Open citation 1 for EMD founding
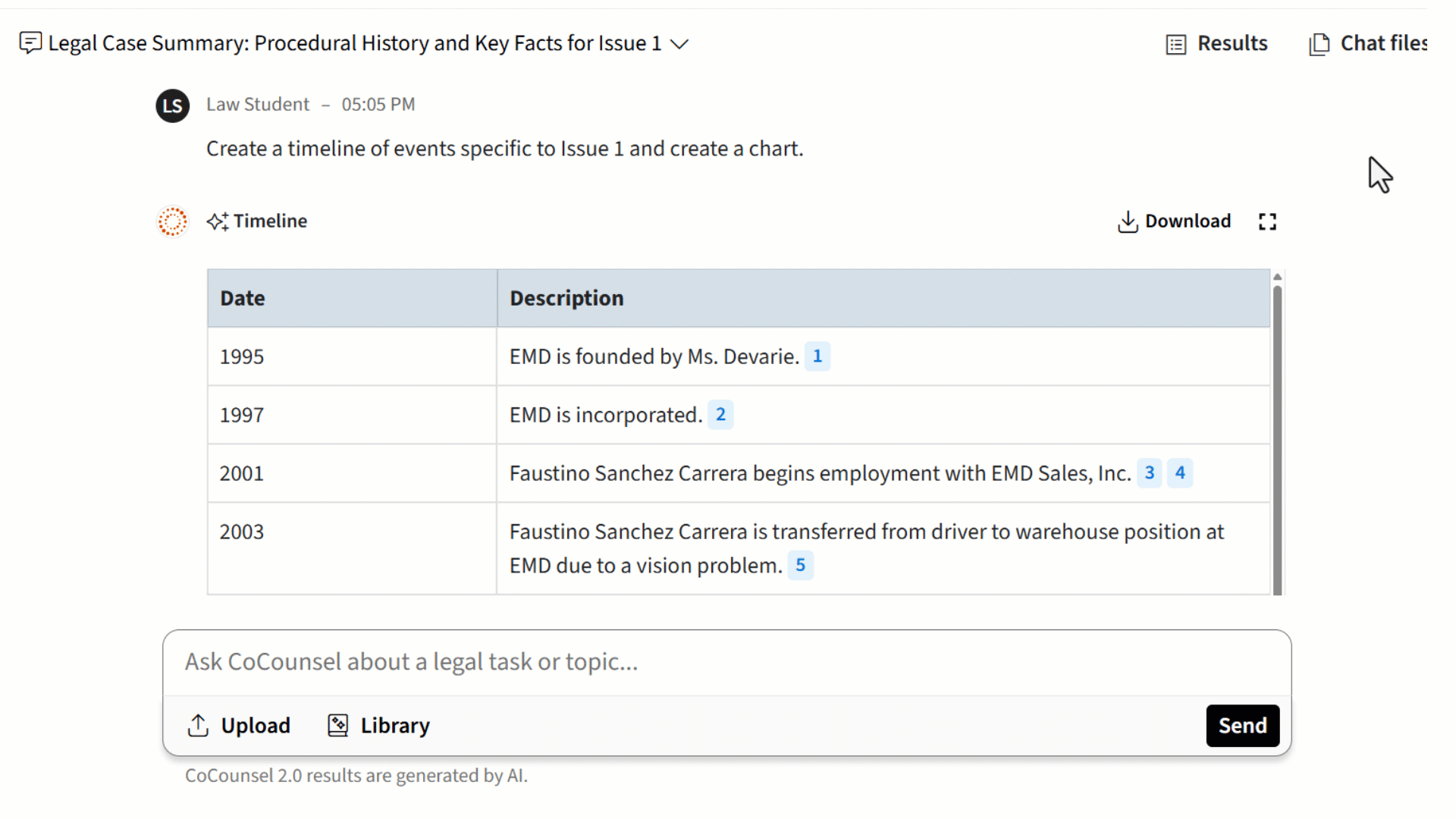The image size is (1456, 819). (817, 356)
